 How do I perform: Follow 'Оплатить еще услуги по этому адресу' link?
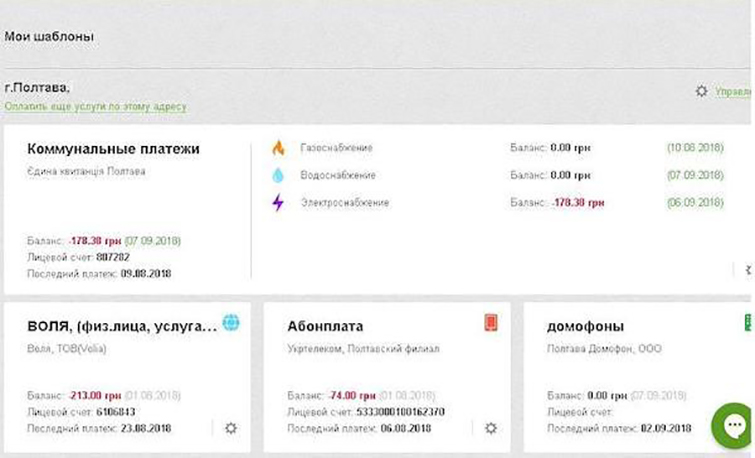pyautogui.click(x=95, y=106)
